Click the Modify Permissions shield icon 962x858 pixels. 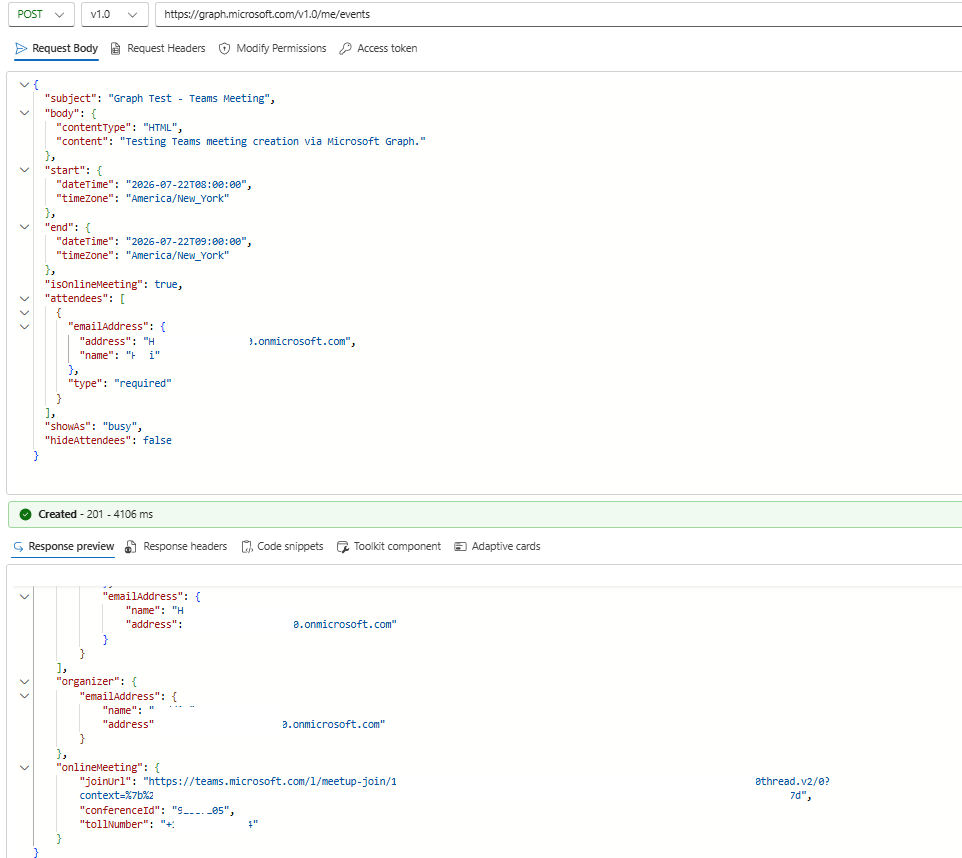coord(225,48)
